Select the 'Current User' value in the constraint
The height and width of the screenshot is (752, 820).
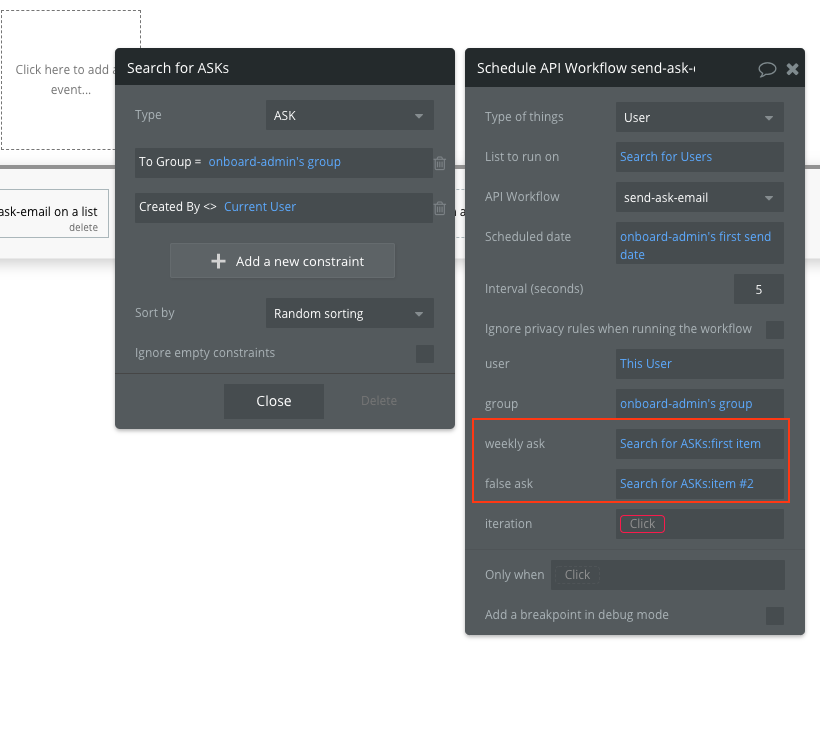(258, 207)
